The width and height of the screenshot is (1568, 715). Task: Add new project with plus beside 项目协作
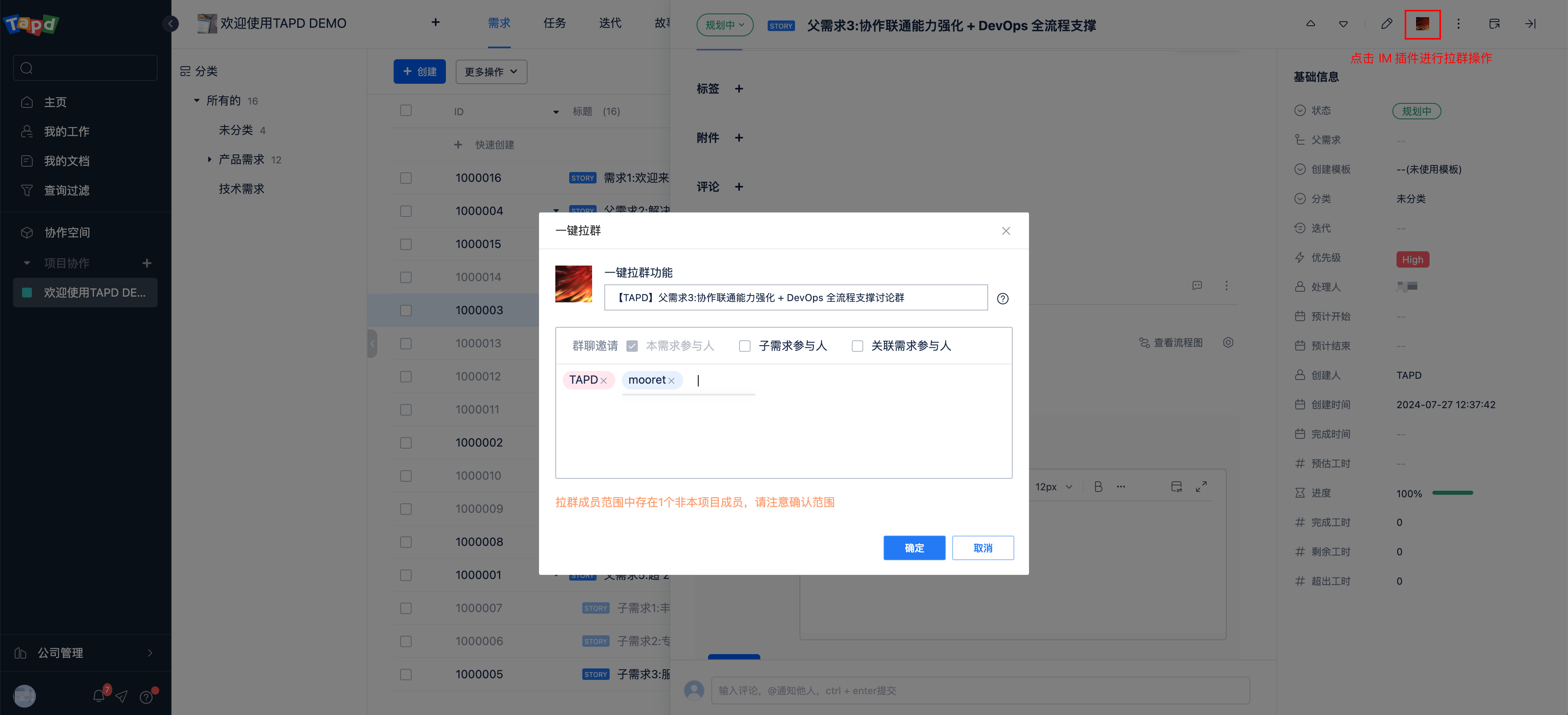pos(147,263)
